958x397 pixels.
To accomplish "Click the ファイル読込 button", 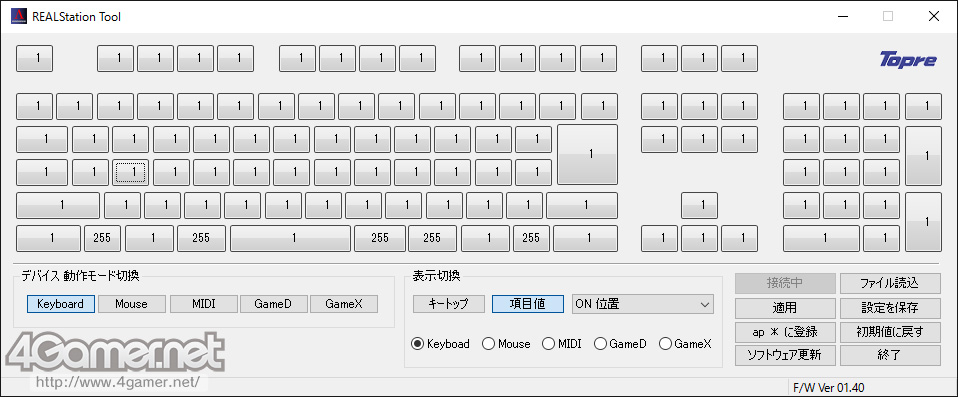I will coord(890,283).
